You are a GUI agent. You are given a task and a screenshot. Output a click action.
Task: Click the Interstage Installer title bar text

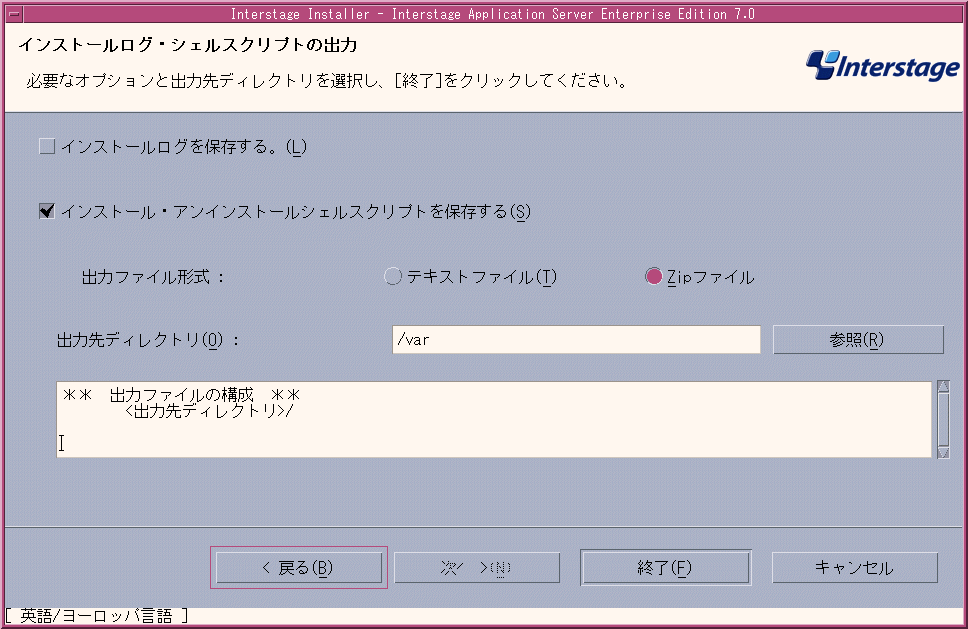[493, 14]
